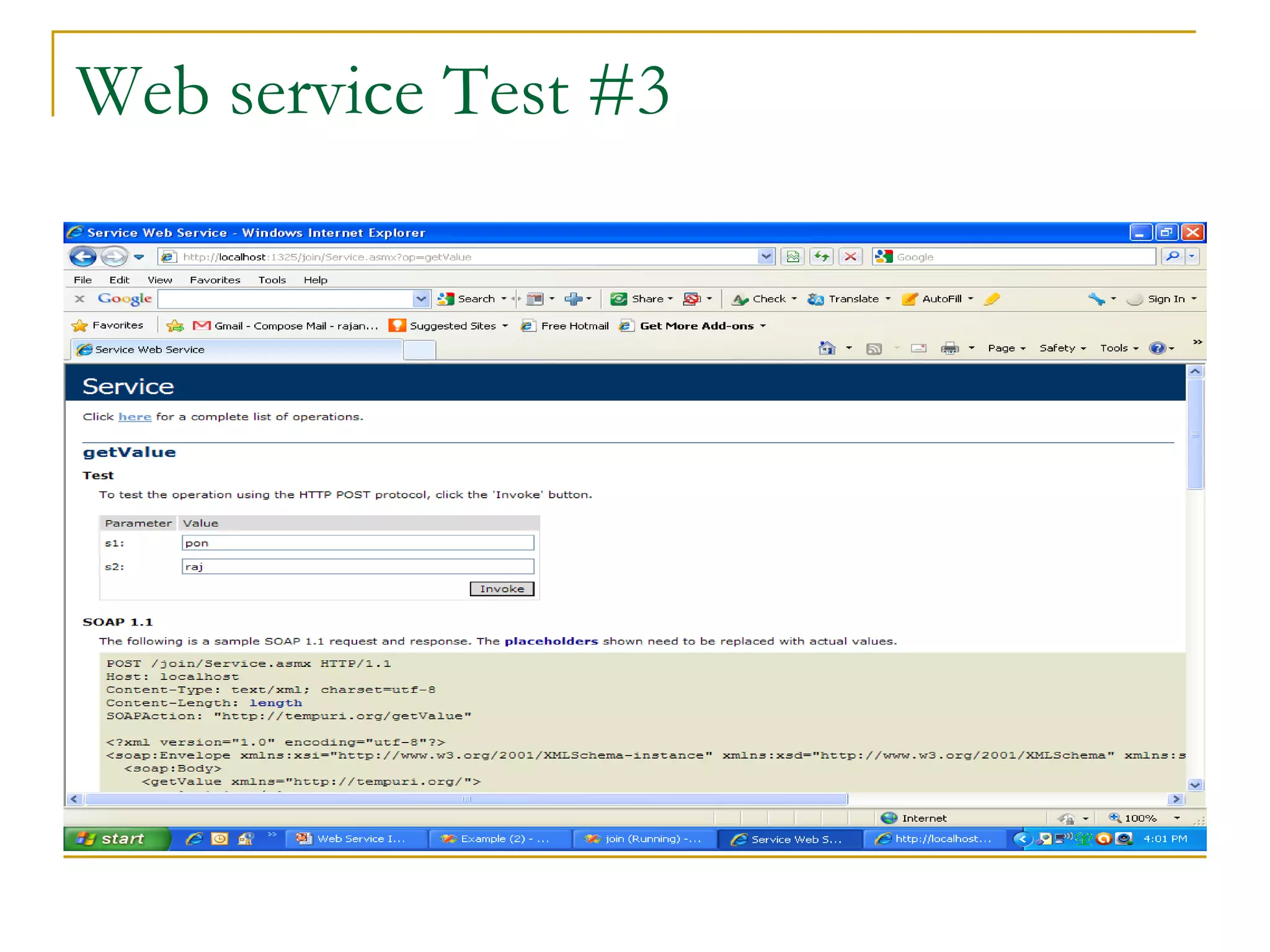Open the Tools menu in menu bar

tap(272, 280)
